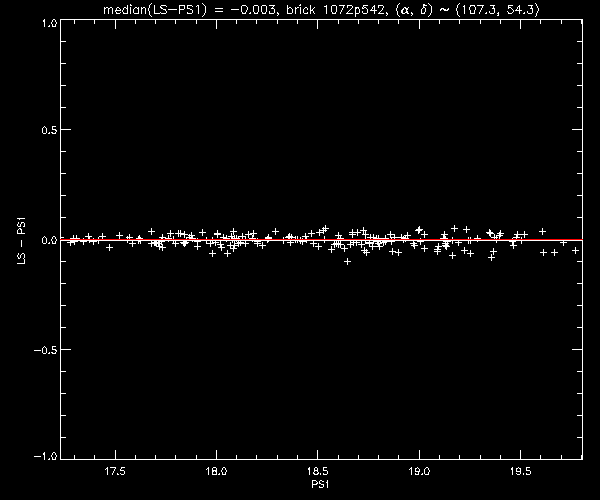Click the lowest outlier point near 18.65
The image size is (600, 500).
click(347, 262)
